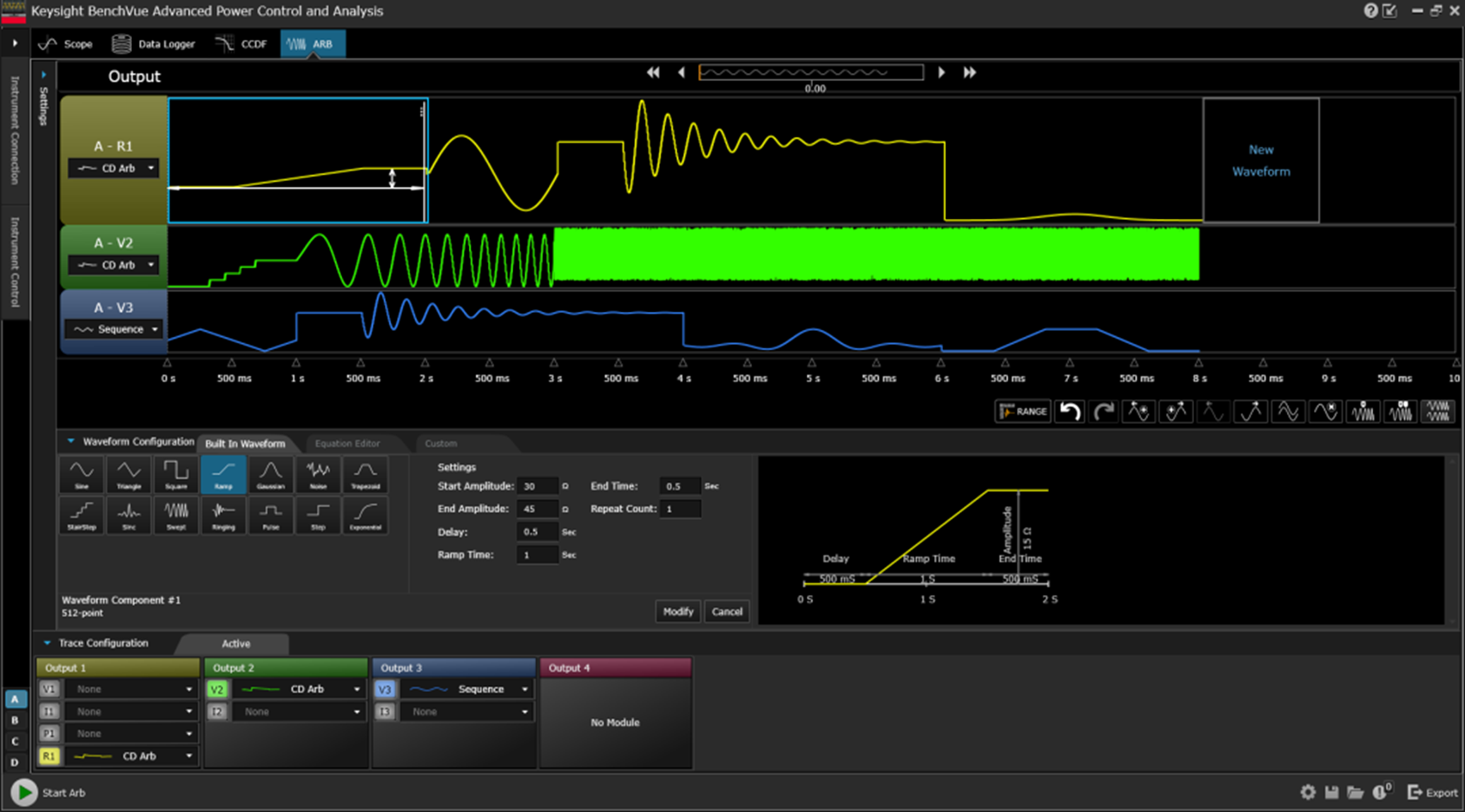Open the V3 Sequence trace dropdown
The image size is (1465, 812).
(465, 689)
